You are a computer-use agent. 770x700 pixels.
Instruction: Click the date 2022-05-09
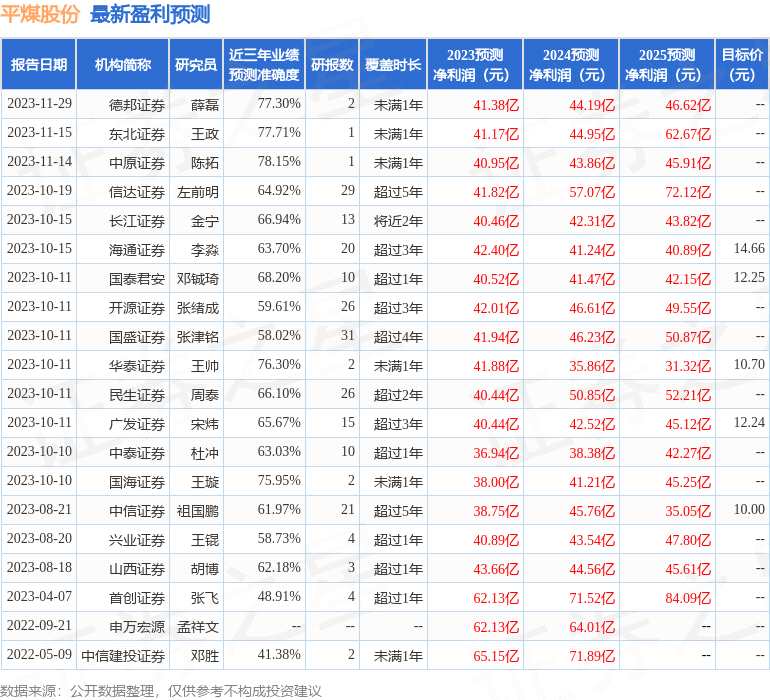point(39,654)
